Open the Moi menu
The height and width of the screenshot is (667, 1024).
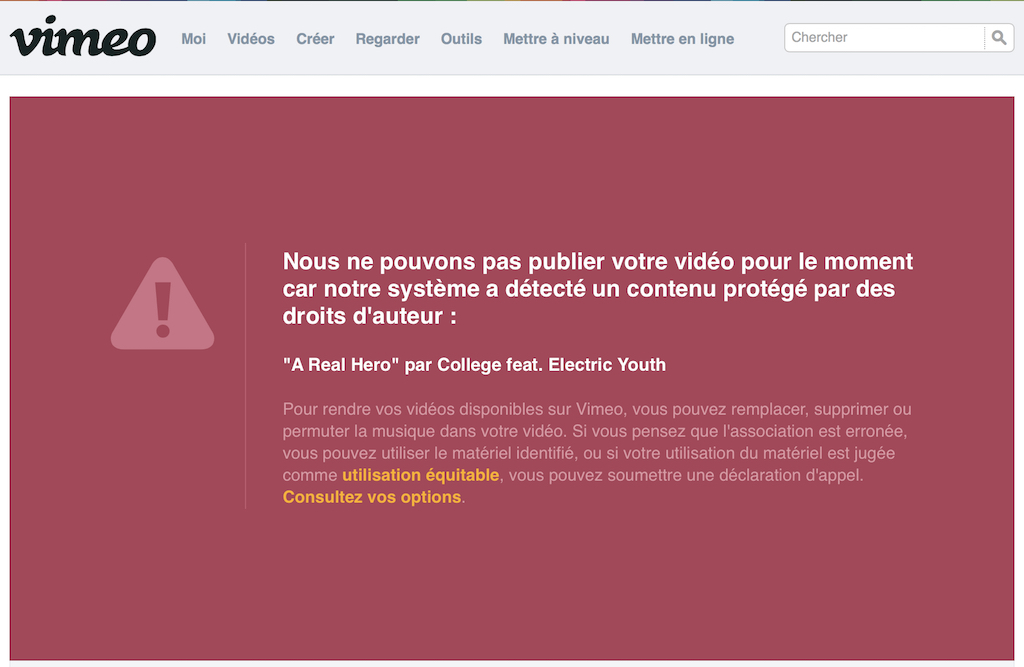193,39
